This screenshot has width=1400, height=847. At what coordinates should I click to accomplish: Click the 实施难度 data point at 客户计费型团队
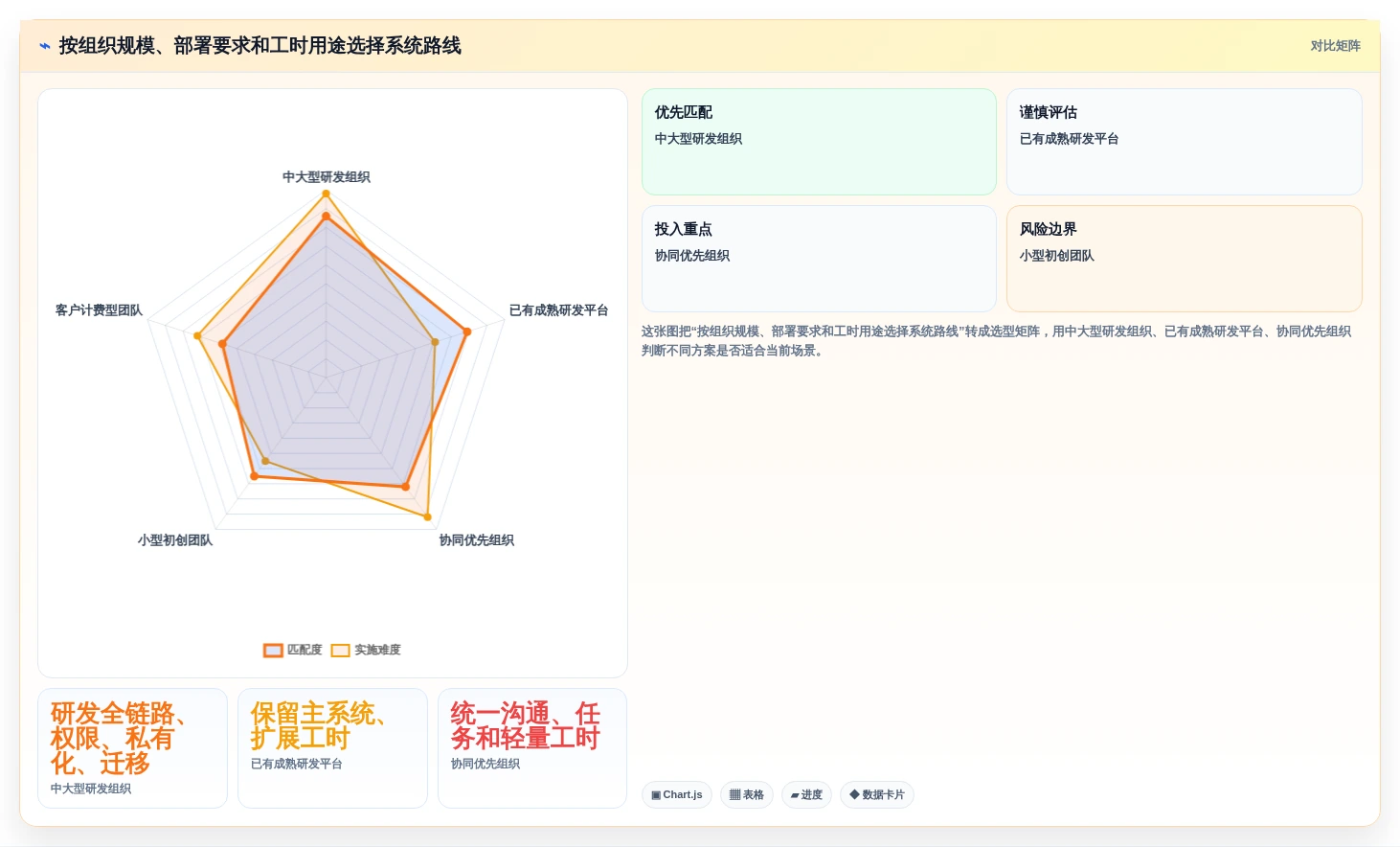tap(197, 336)
